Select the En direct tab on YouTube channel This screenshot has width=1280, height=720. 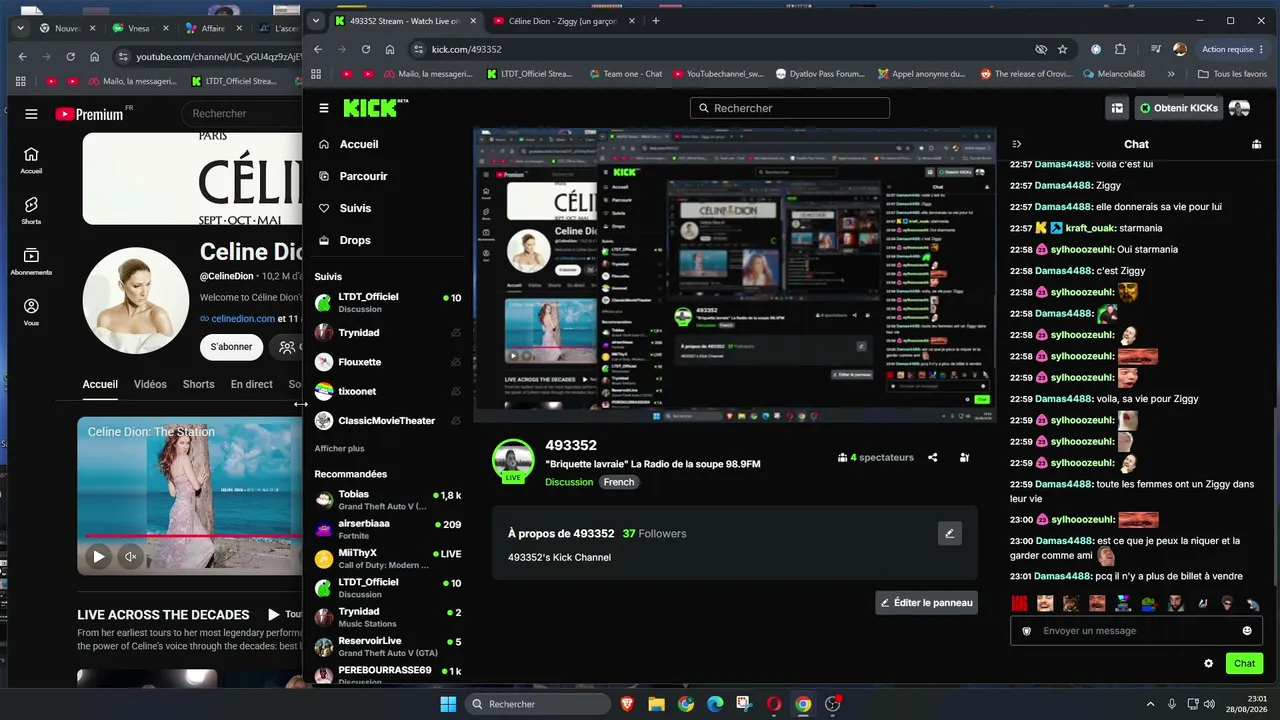pyautogui.click(x=252, y=384)
